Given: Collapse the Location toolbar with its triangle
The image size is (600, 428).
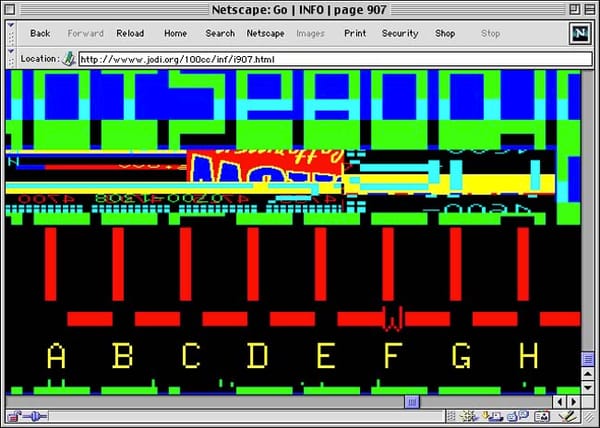Looking at the screenshot, I should point(11,52).
